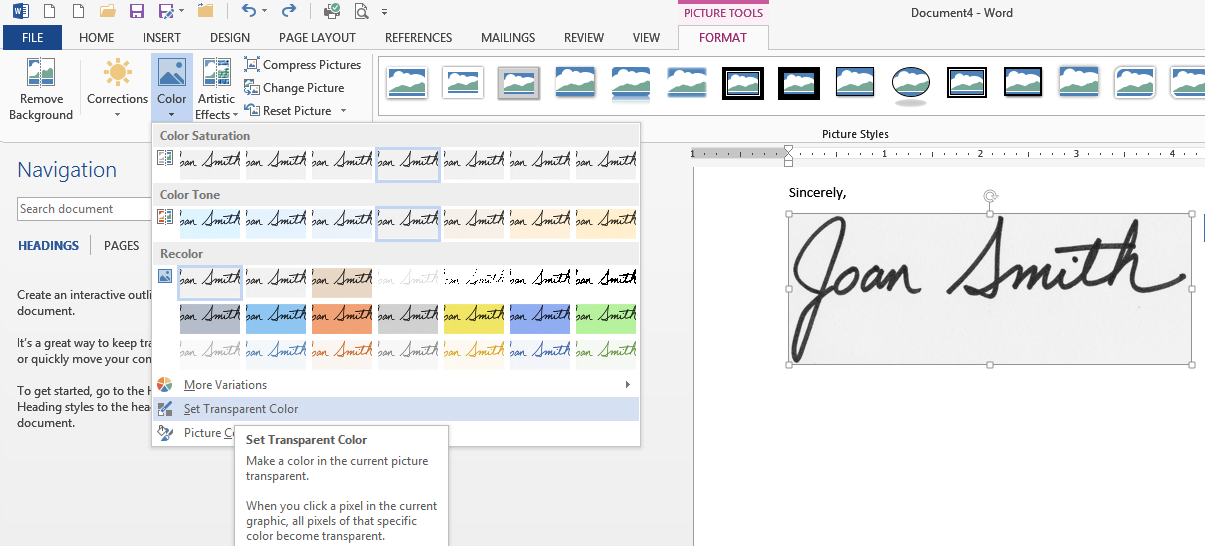
Task: Open the FILE tab
Action: click(x=32, y=38)
